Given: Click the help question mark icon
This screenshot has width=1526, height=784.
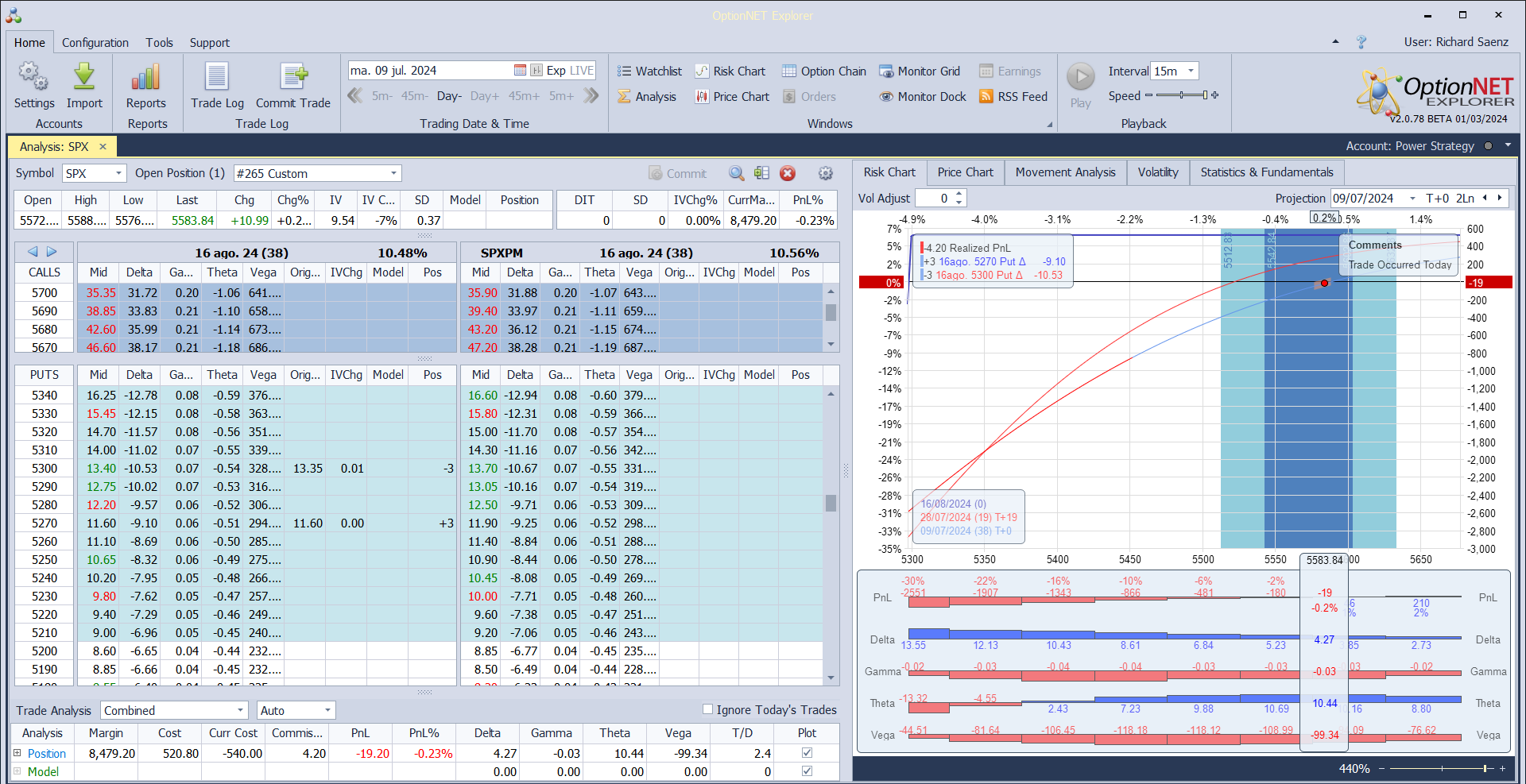Looking at the screenshot, I should coord(1361,42).
